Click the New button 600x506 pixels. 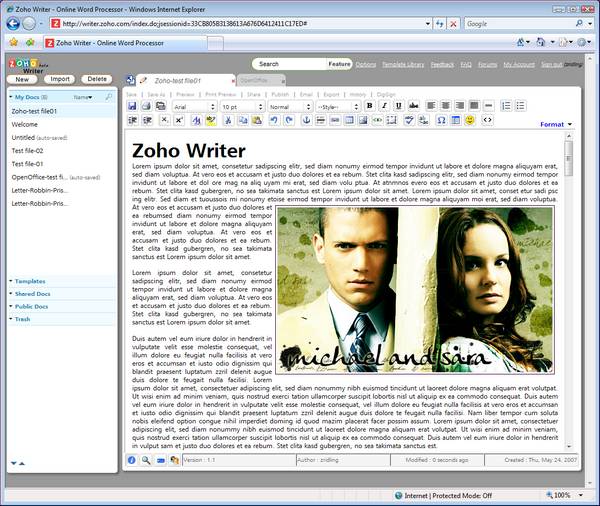22,79
